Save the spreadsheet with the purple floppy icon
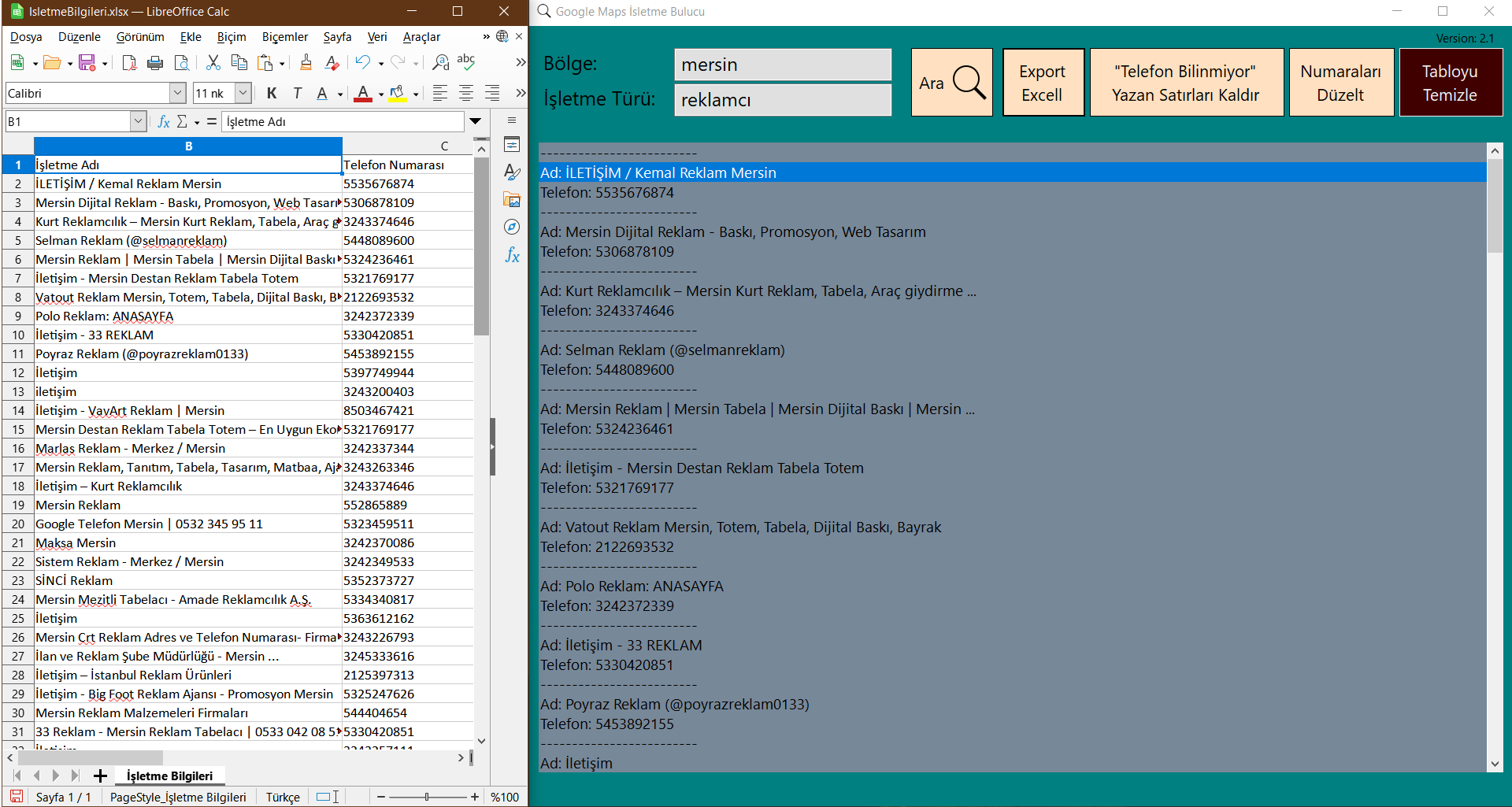Viewport: 1512px width, 807px height. pyautogui.click(x=87, y=62)
